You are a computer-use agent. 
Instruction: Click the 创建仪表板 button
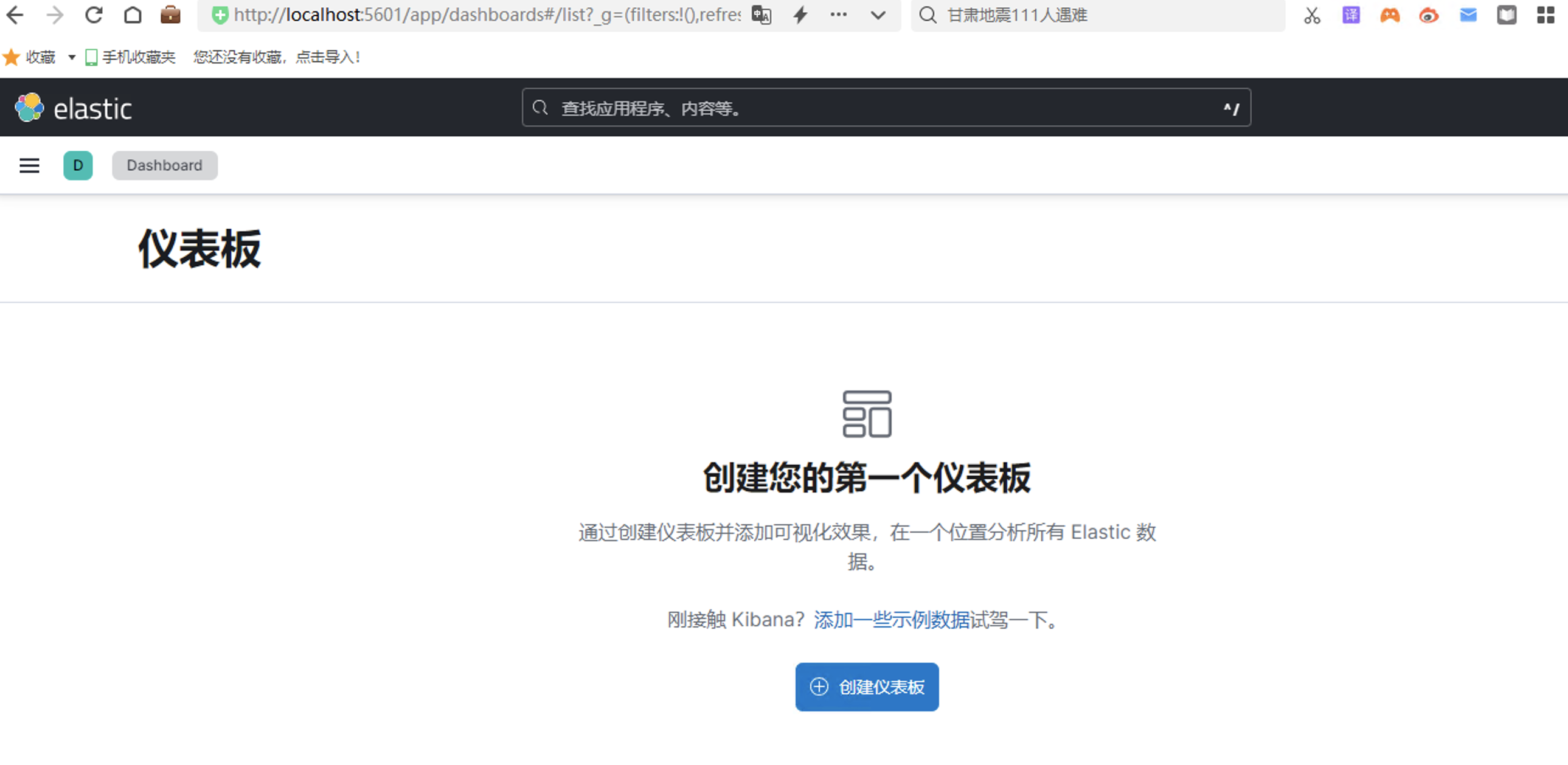coord(867,687)
